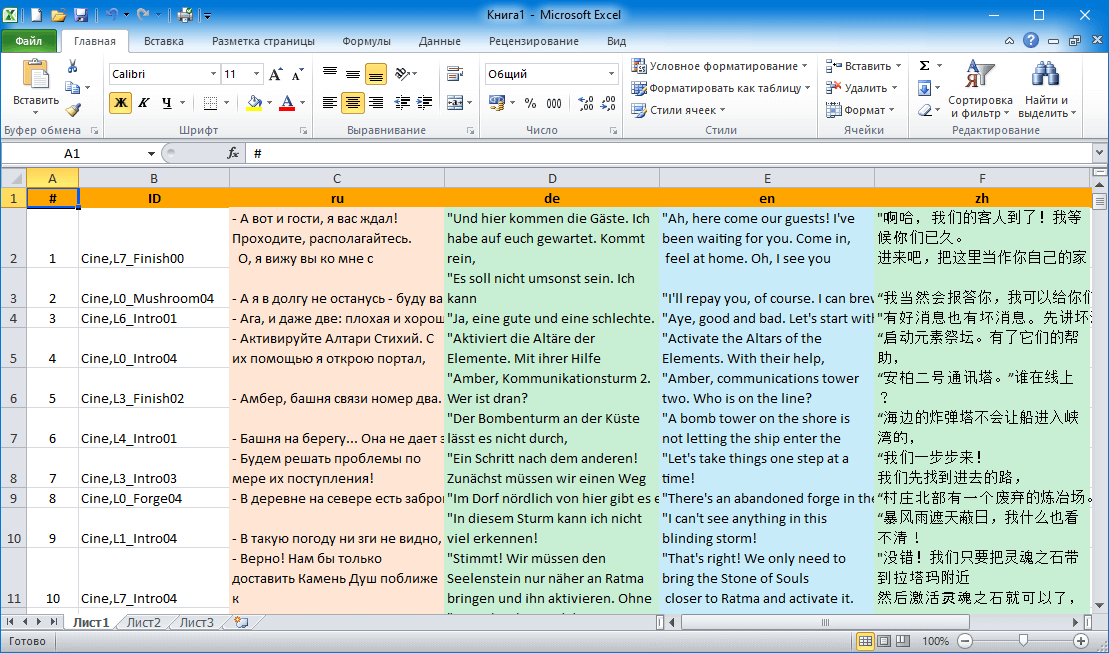Open Format as Table (Форматировать как таблицу)

coord(721,88)
